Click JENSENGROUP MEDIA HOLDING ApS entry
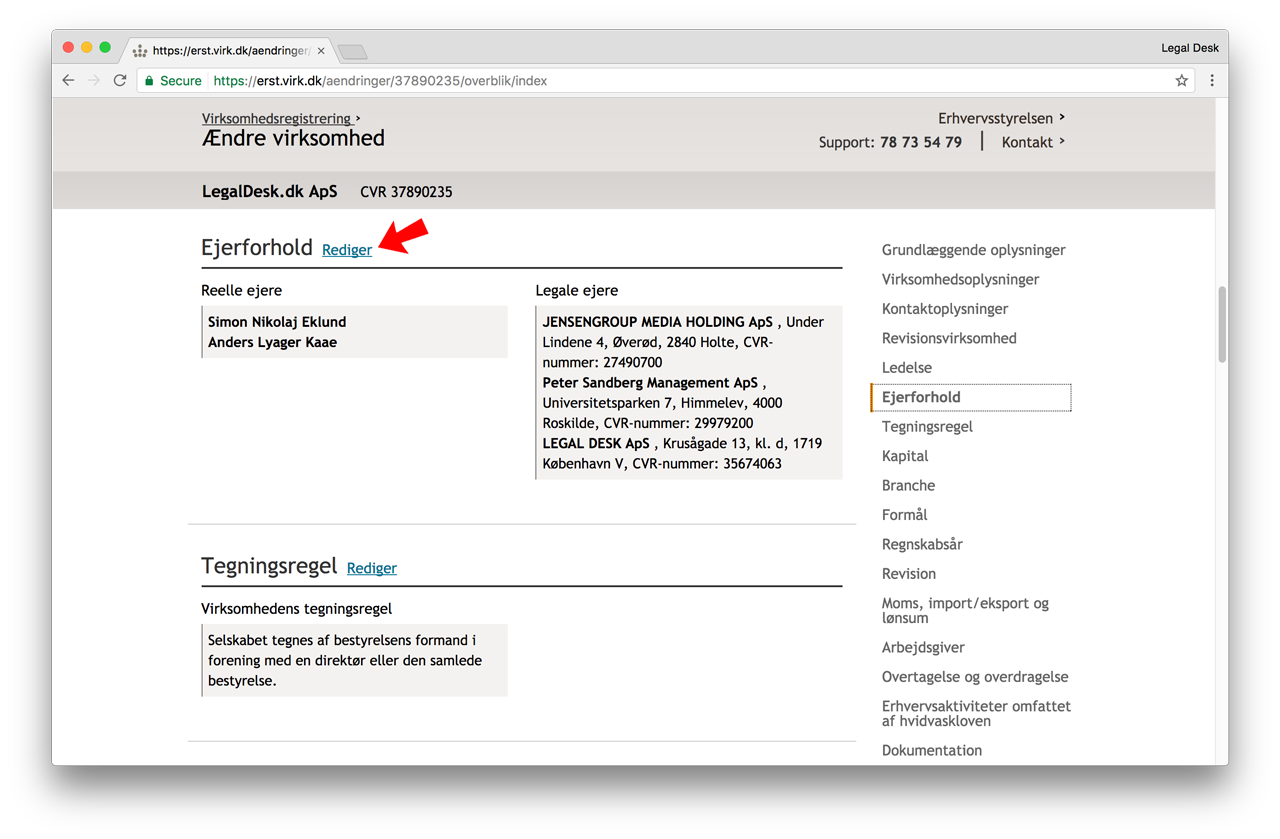Viewport: 1280px width, 839px height. click(x=657, y=322)
